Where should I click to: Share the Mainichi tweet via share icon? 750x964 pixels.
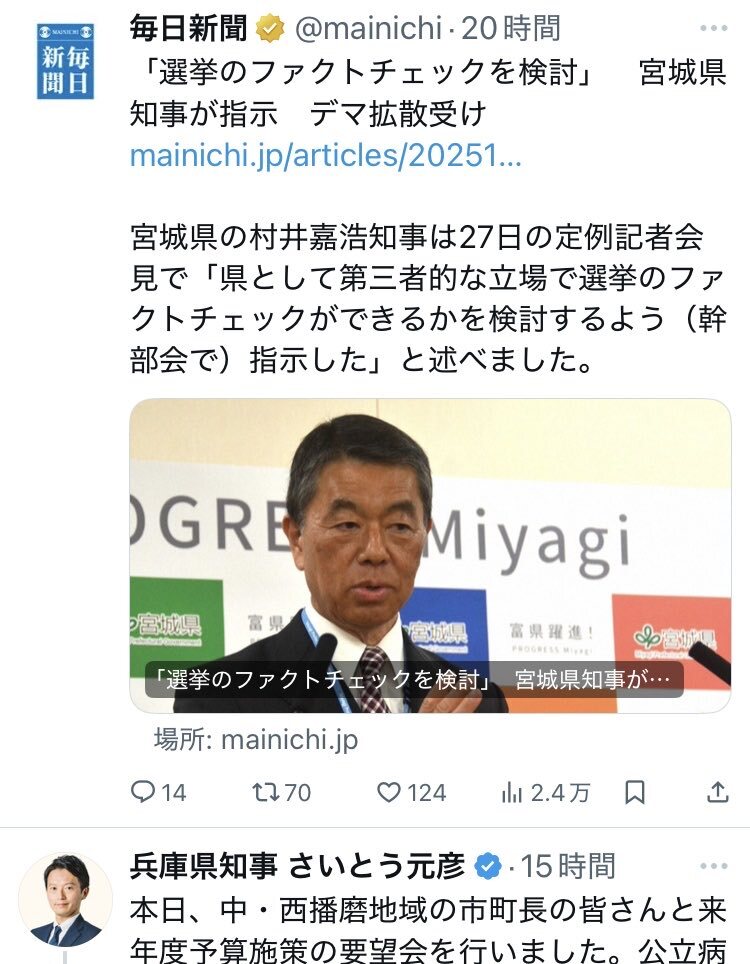(717, 792)
